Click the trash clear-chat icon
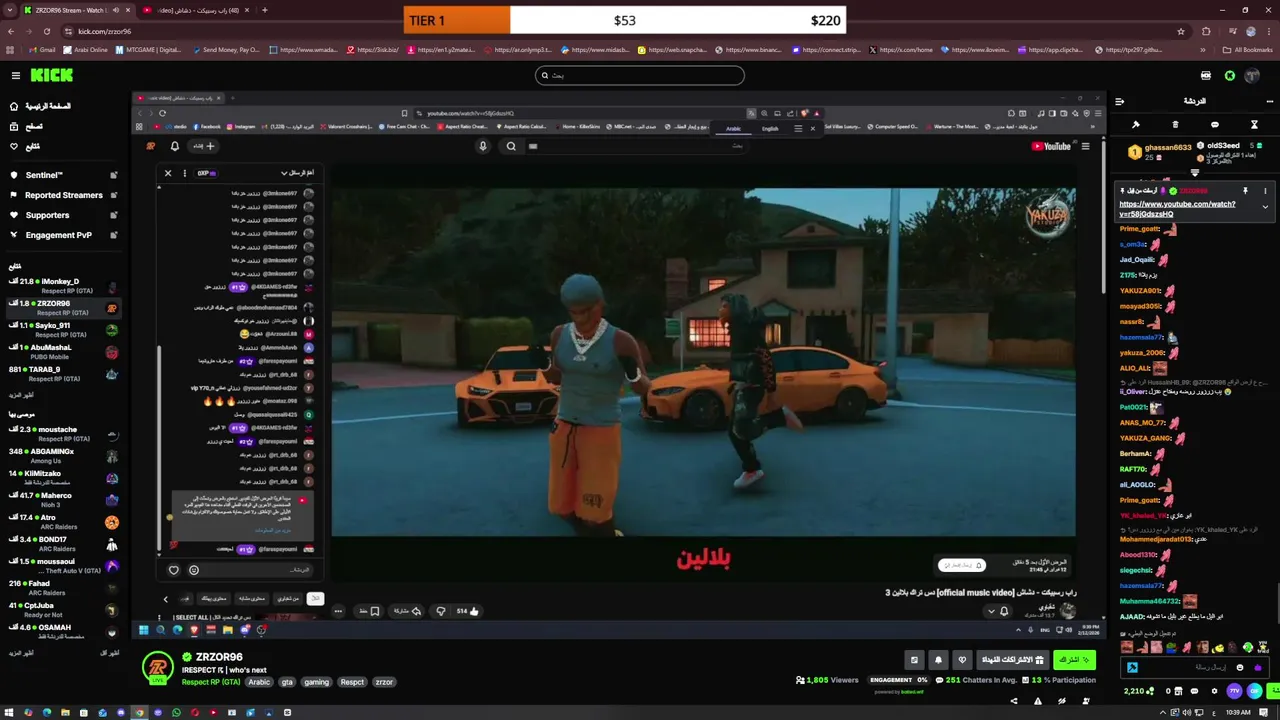 [1175, 125]
